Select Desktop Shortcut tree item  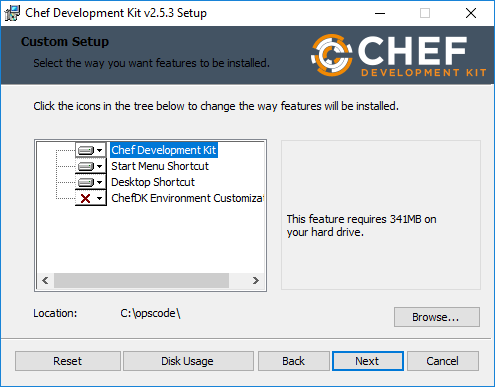tap(153, 182)
